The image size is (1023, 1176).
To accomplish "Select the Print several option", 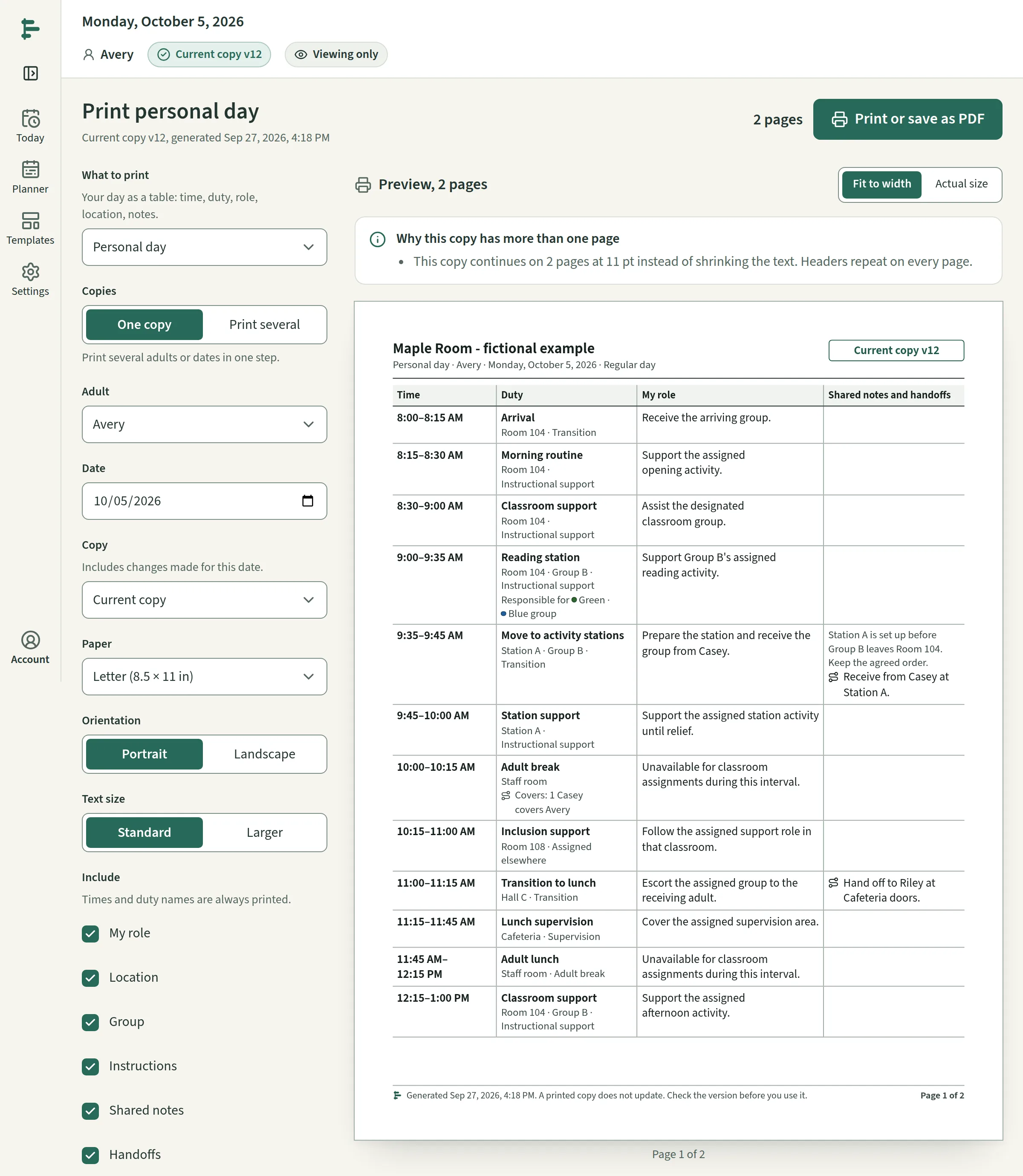I will (264, 325).
